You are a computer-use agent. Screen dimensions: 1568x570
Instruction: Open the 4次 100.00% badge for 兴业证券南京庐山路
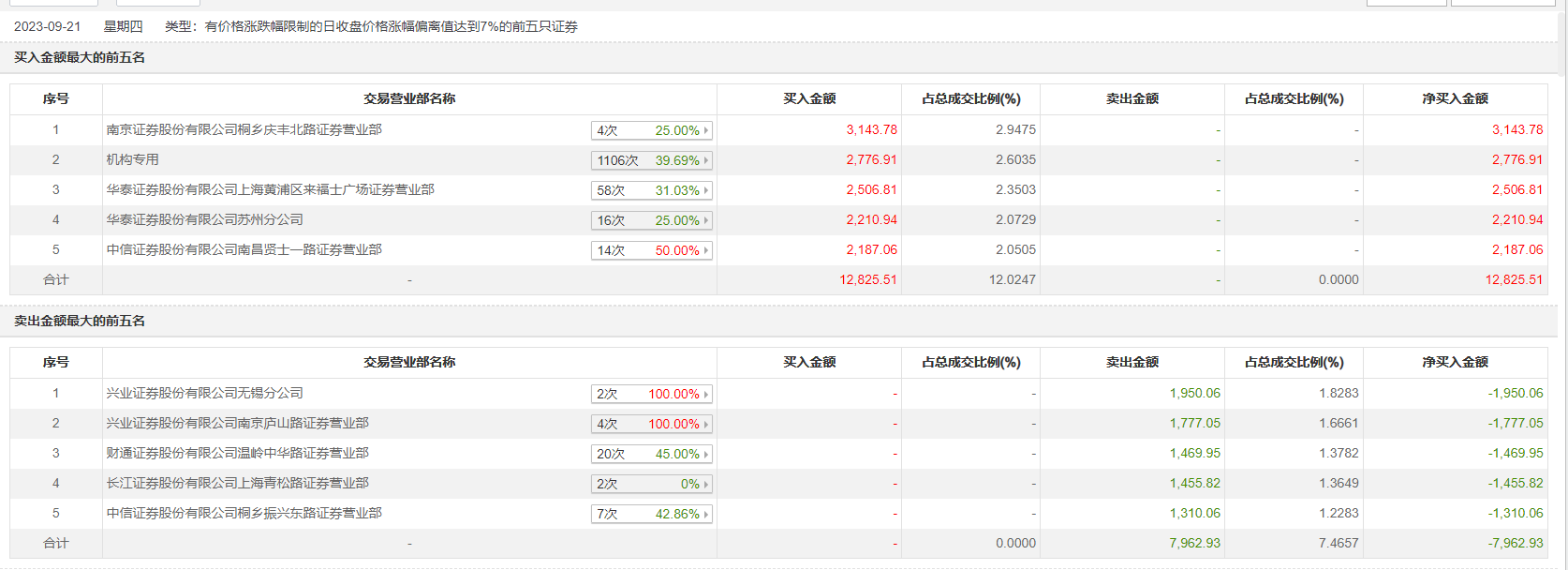pos(651,425)
